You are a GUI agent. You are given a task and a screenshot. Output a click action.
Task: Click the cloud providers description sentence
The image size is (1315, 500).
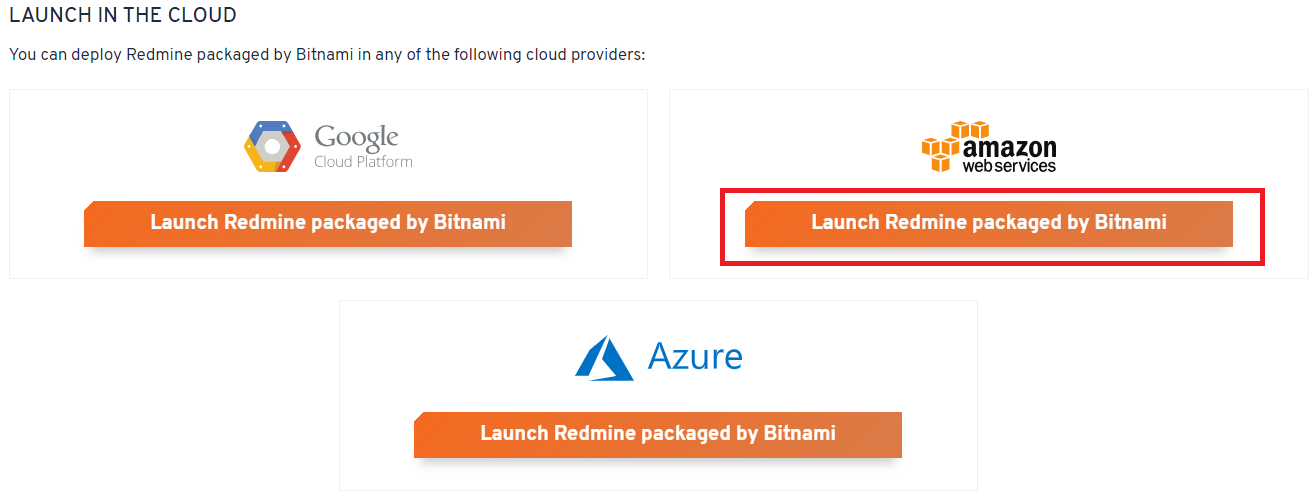coord(327,54)
